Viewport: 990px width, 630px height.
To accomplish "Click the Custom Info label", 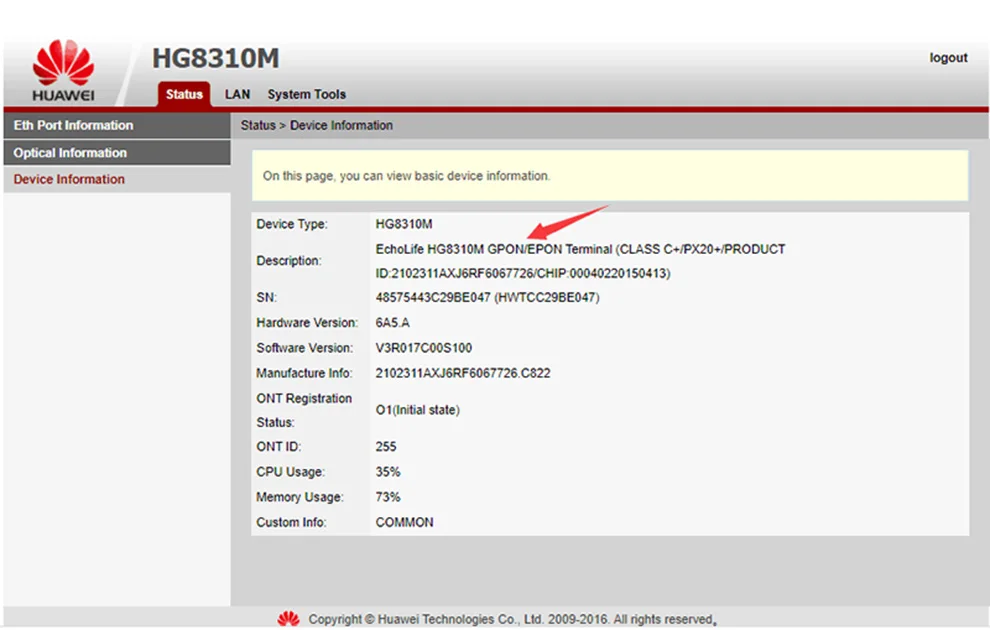I will (x=291, y=522).
